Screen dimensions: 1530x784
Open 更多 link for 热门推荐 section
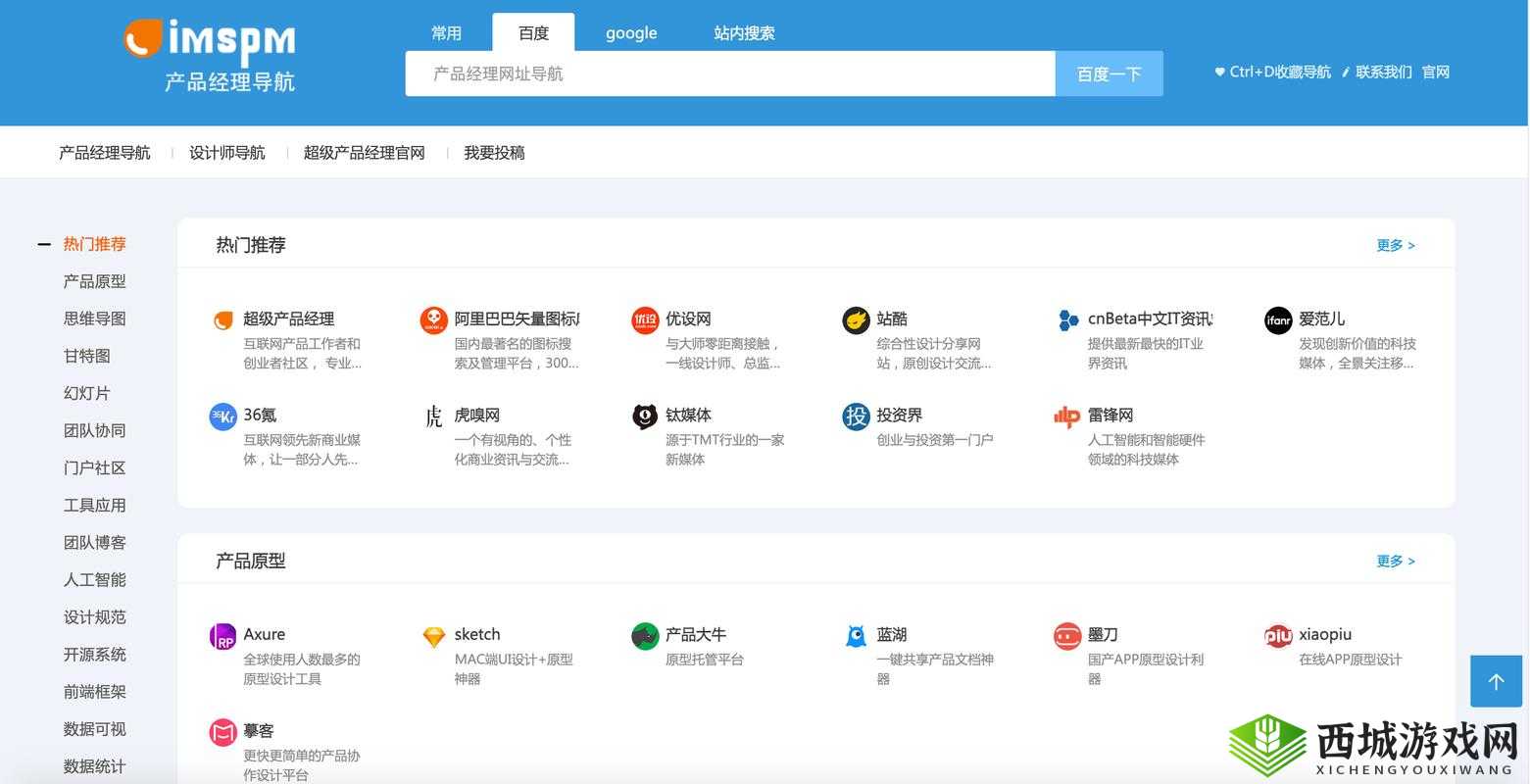1394,245
